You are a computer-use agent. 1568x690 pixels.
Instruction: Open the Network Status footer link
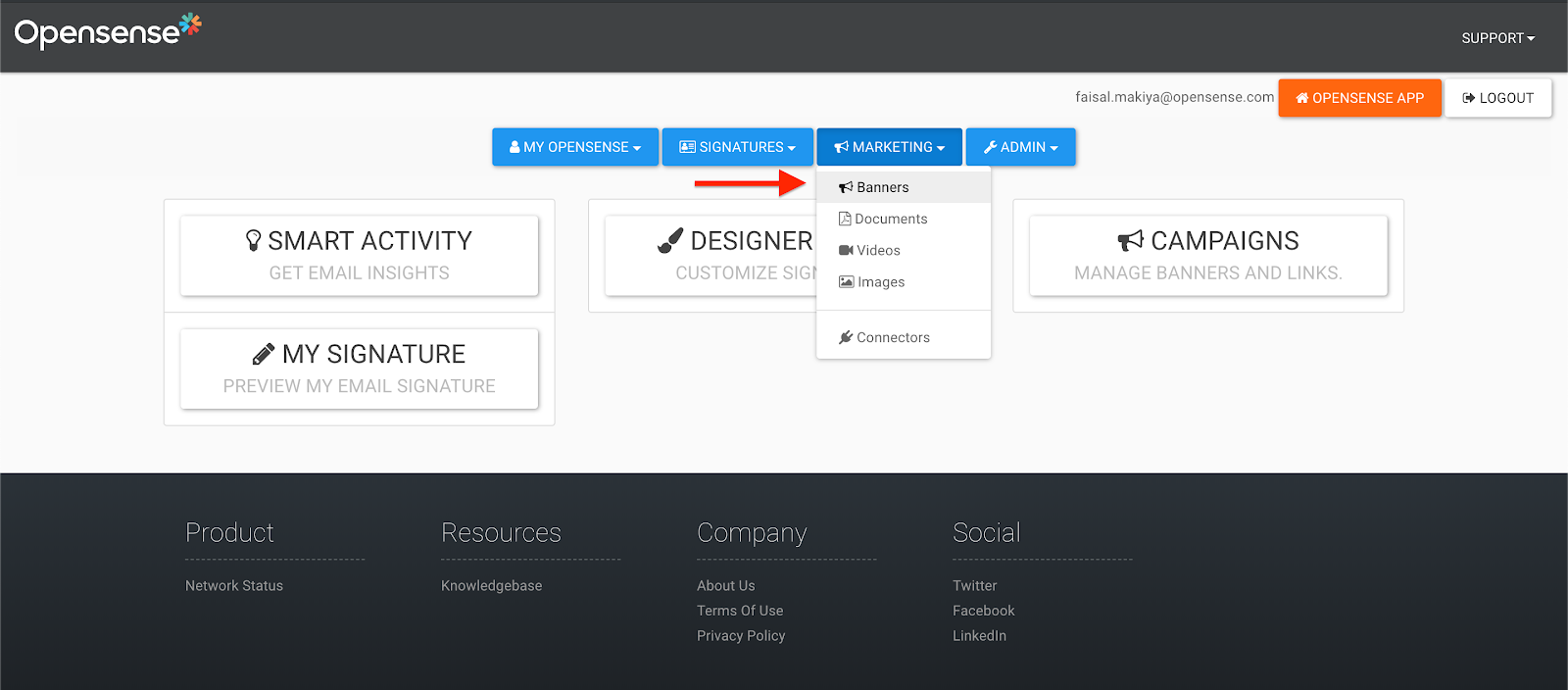coord(234,585)
